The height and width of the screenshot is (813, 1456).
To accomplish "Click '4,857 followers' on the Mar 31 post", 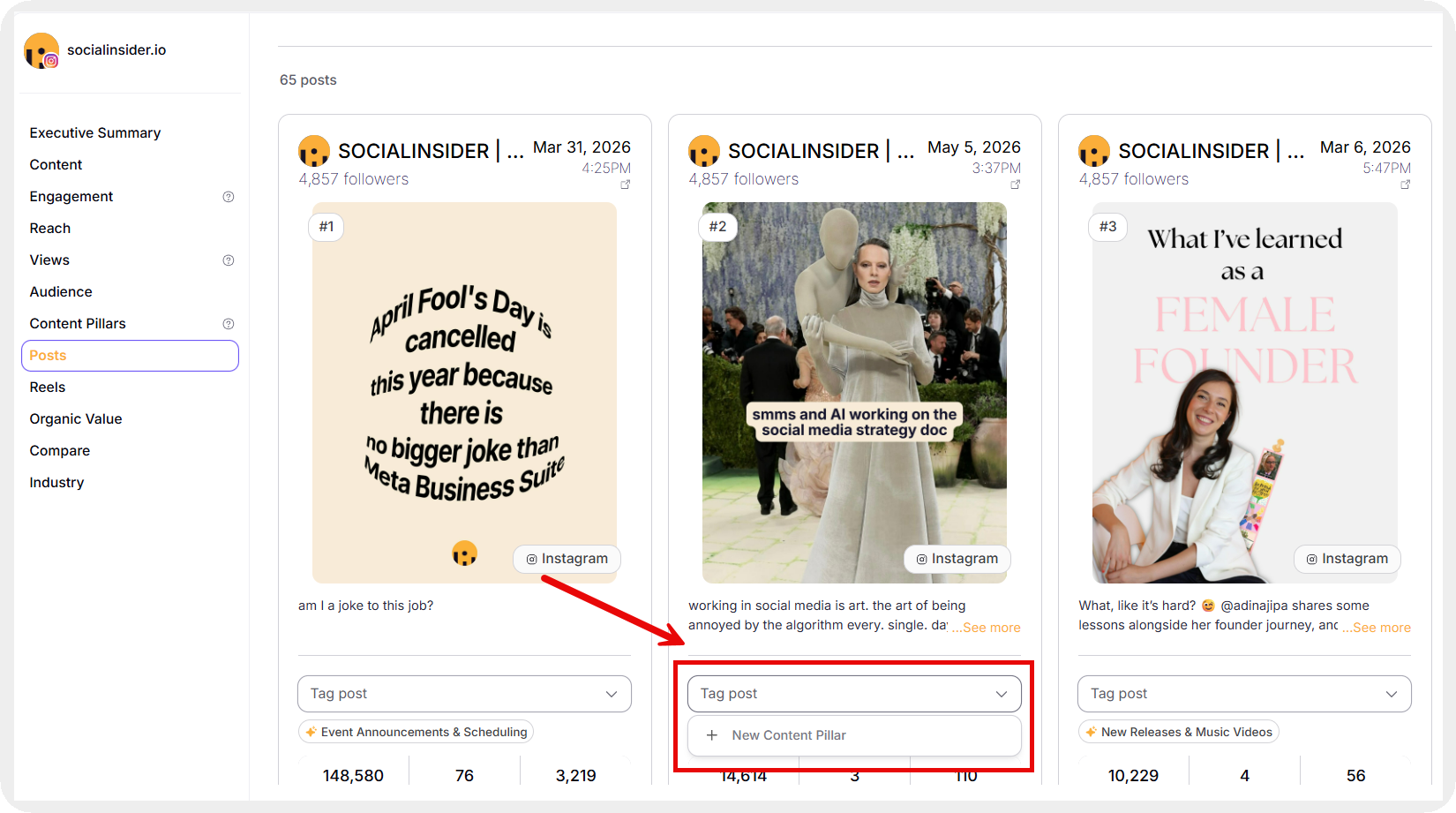I will point(354,179).
